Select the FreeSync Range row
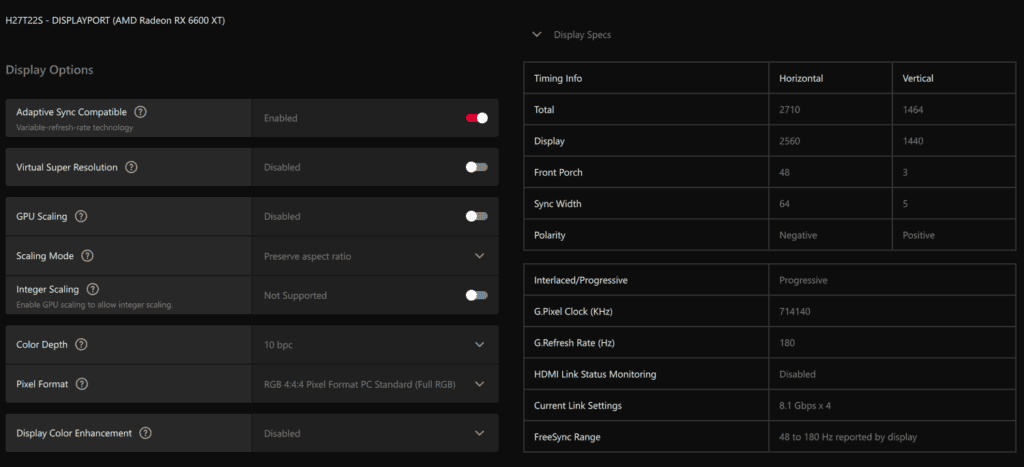Screen dimensions: 1024x467 (x=768, y=437)
